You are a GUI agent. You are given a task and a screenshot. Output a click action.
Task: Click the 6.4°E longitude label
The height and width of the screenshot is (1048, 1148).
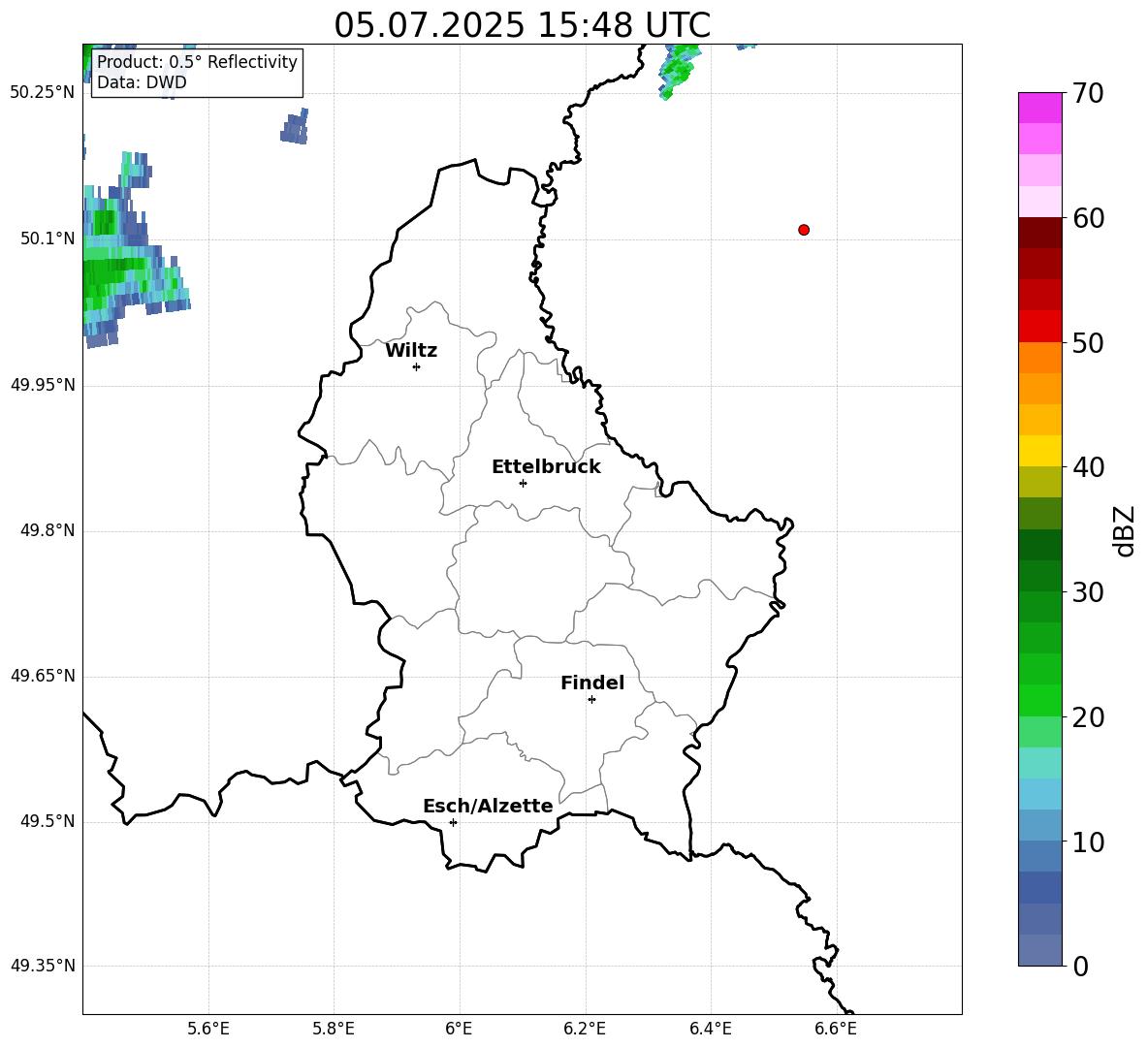(710, 1029)
